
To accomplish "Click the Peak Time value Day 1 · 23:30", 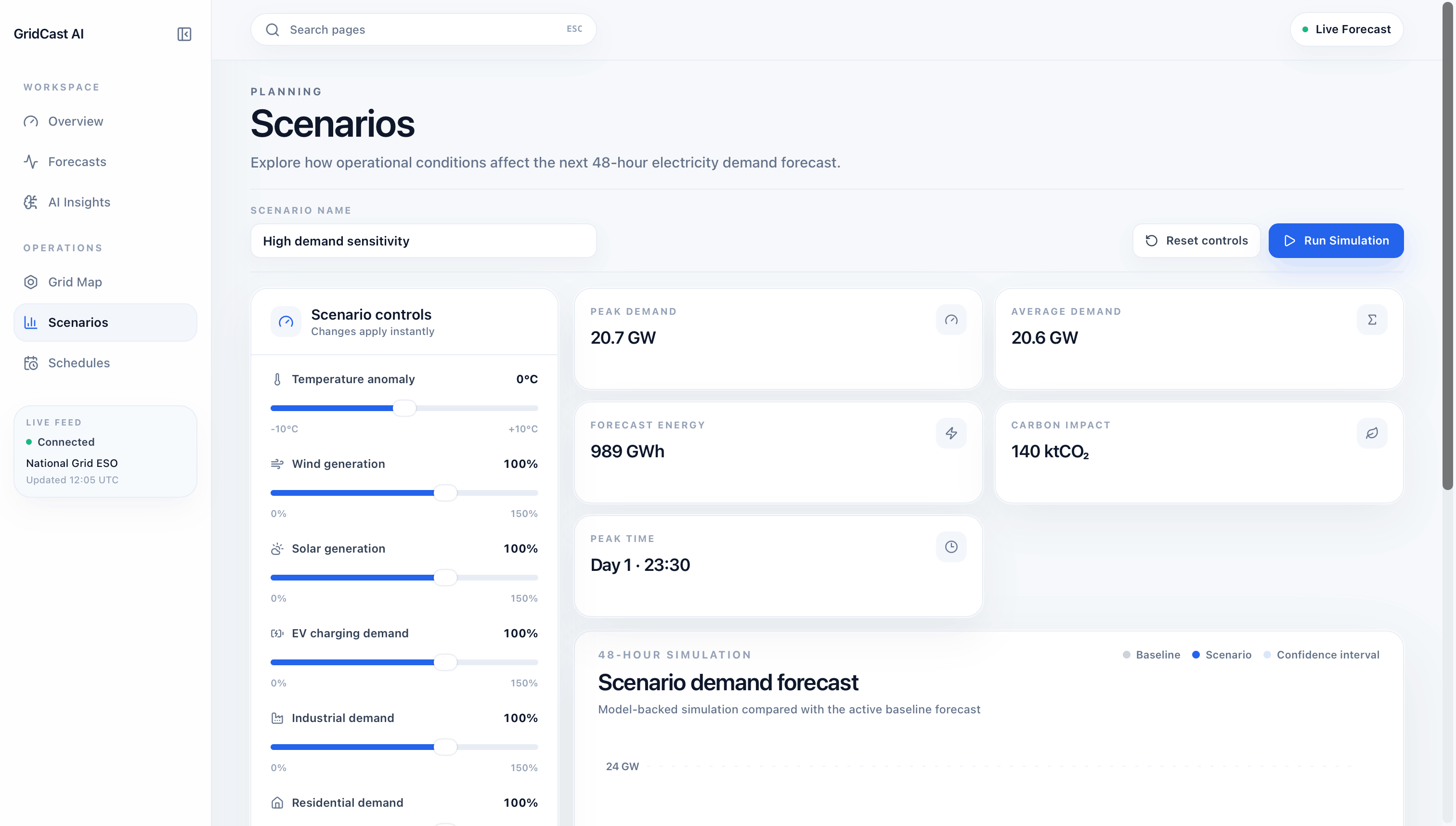I will click(x=640, y=565).
